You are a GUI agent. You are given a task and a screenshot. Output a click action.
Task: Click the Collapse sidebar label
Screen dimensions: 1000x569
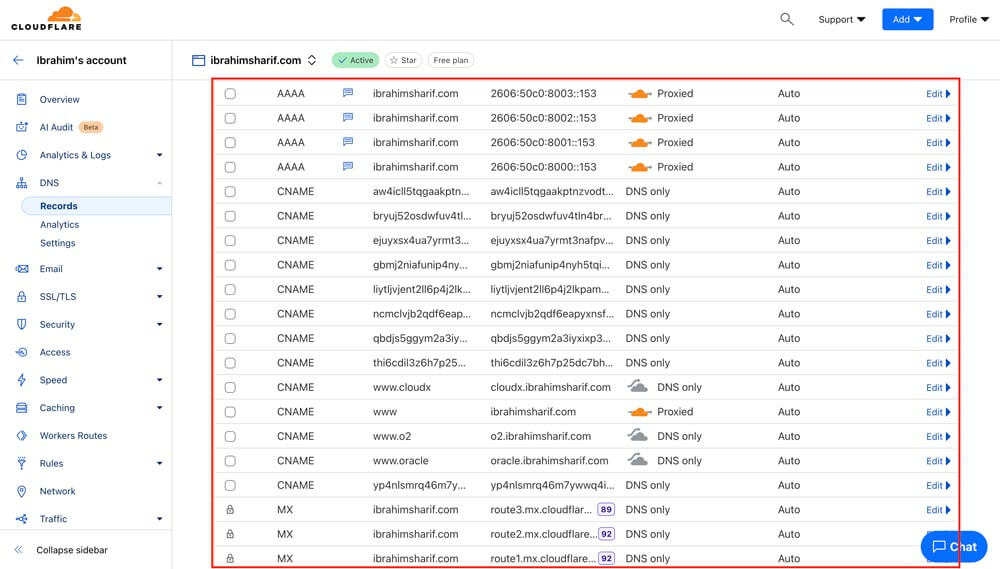coord(72,550)
